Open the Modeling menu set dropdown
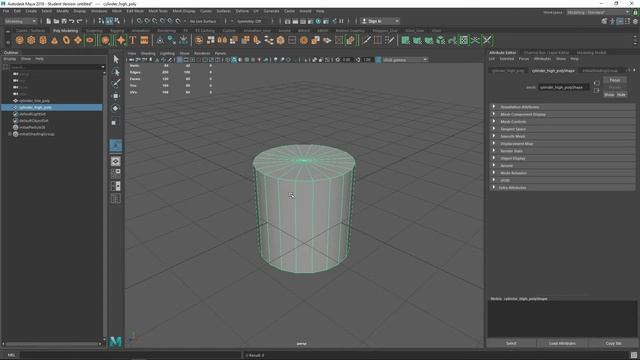This screenshot has height=360, width=640. (x=20, y=21)
